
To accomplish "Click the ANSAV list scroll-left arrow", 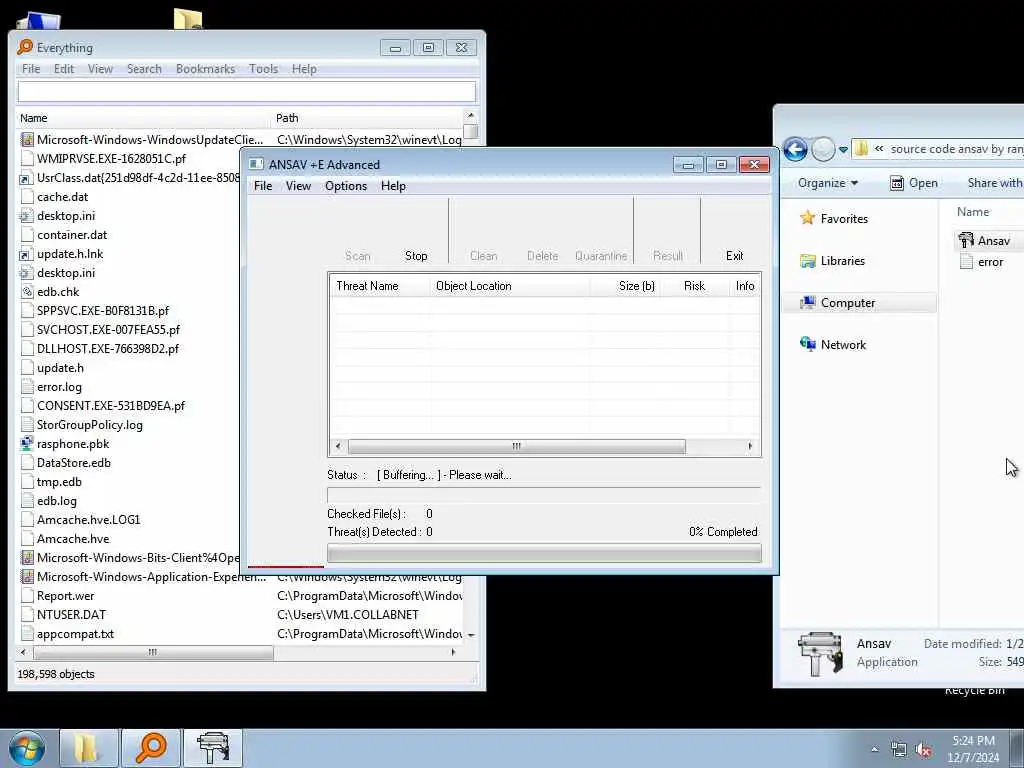I will point(338,446).
